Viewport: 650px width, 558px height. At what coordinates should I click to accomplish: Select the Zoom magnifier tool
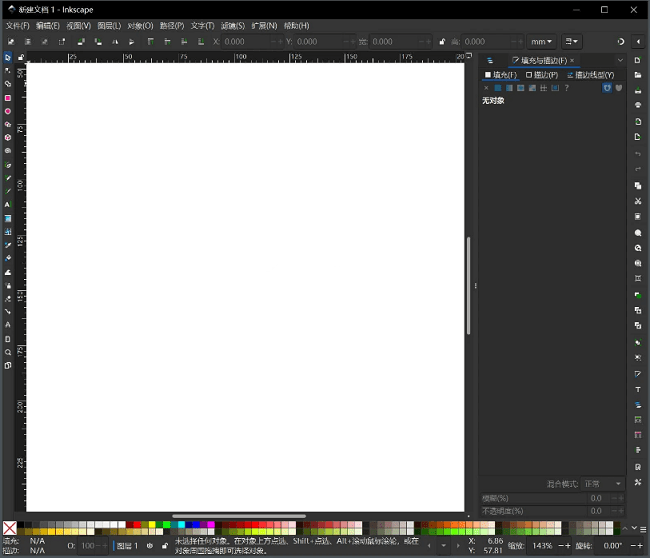(x=8, y=352)
